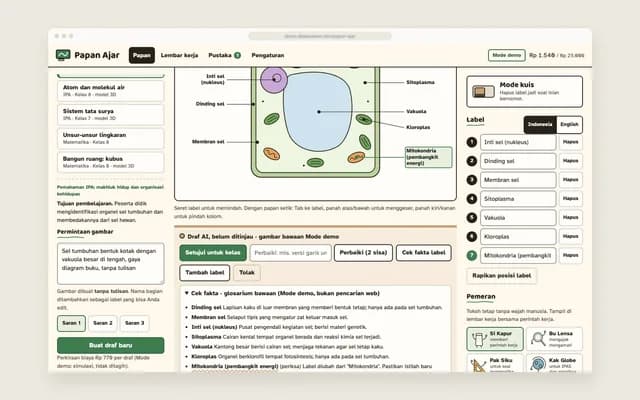Edit the Sitoplasma label field
The width and height of the screenshot is (640, 400).
click(x=518, y=199)
